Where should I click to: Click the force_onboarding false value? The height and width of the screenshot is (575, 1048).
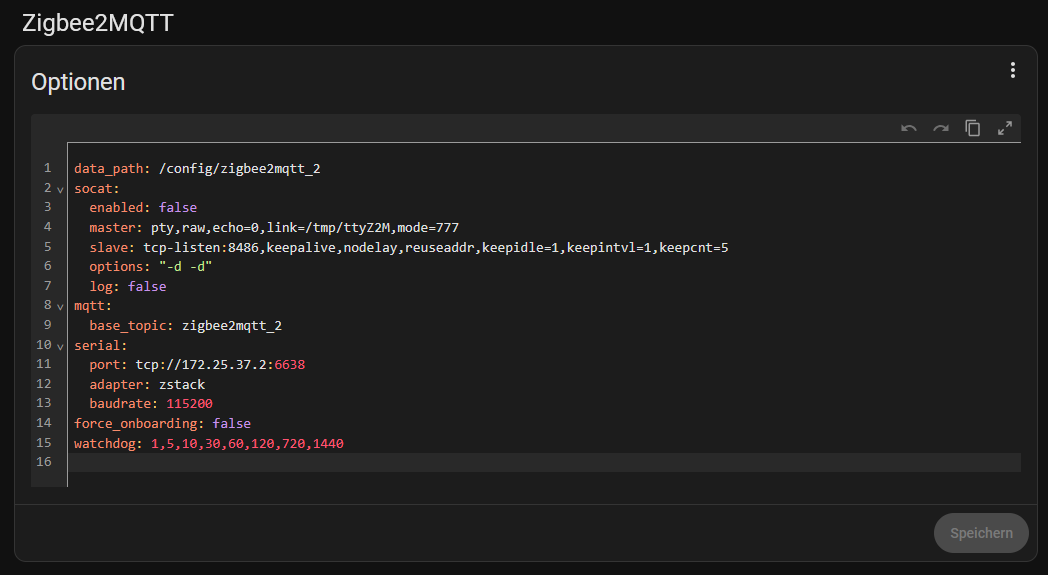(x=231, y=424)
